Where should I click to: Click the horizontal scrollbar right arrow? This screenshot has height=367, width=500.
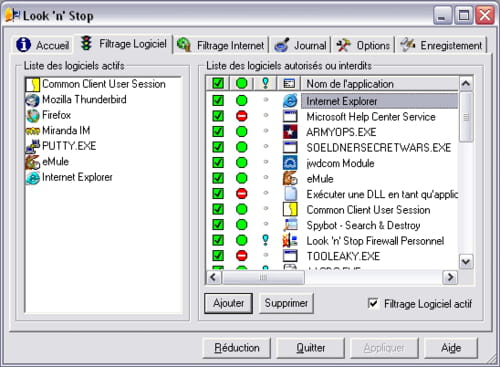tap(450, 277)
